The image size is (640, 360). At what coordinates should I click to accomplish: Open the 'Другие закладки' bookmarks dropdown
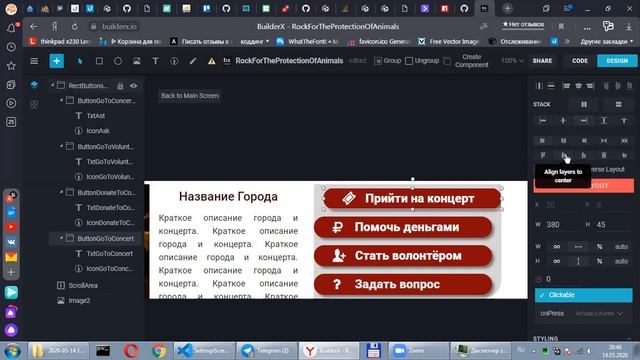(x=607, y=41)
